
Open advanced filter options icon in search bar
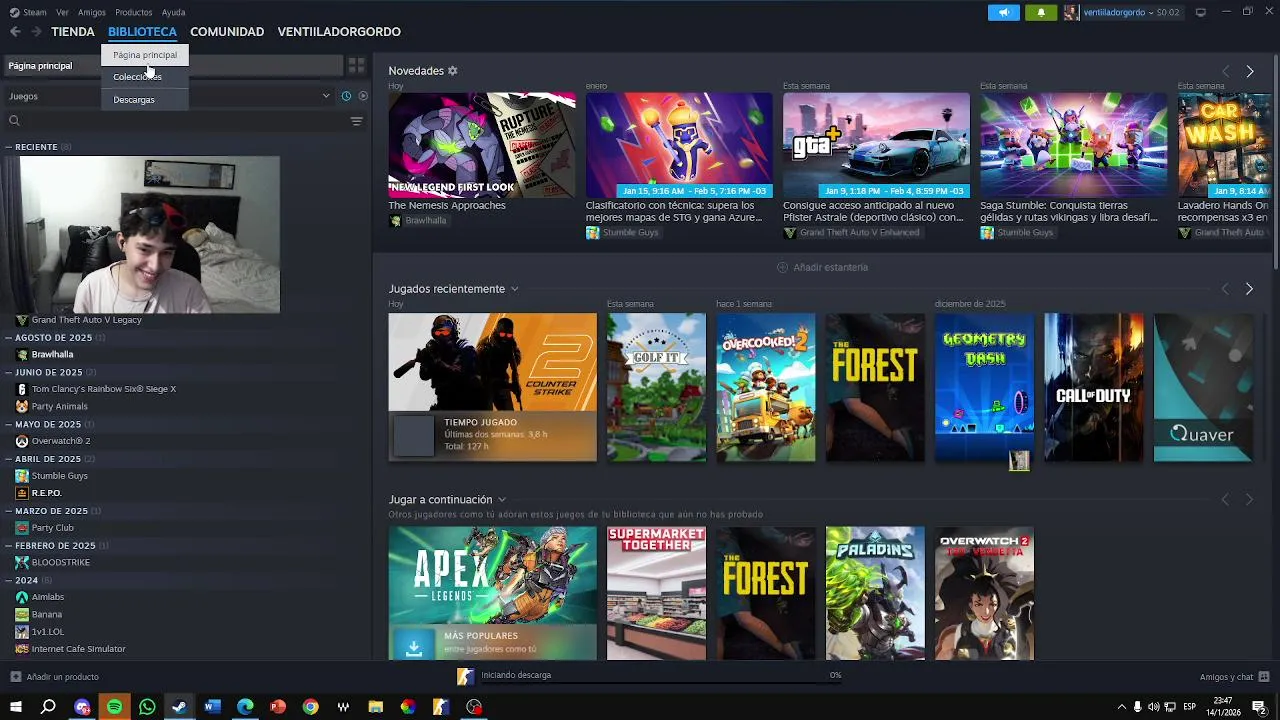[356, 121]
